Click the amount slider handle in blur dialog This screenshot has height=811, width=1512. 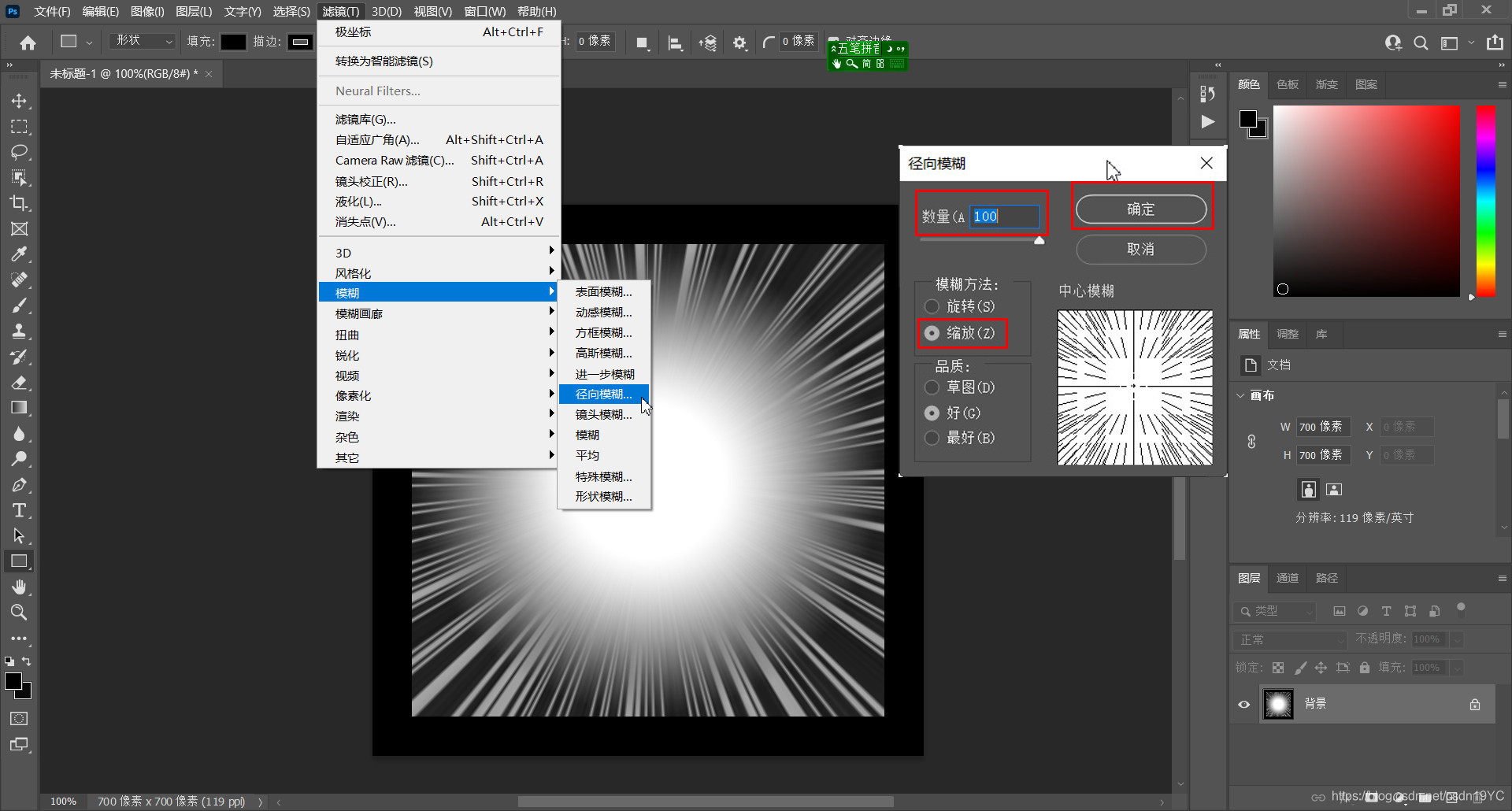[1039, 240]
